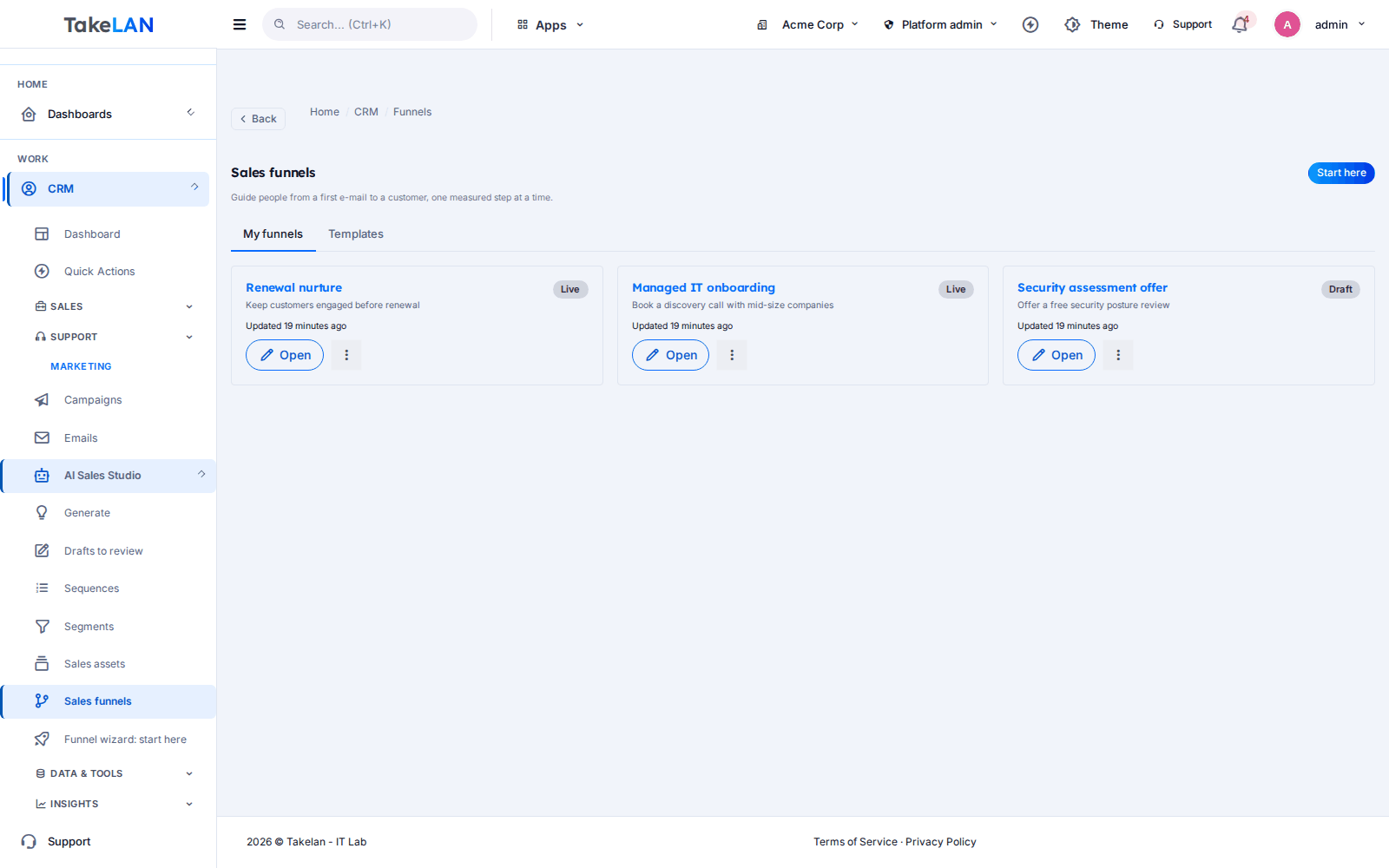Open the notifications bell icon

click(x=1240, y=24)
